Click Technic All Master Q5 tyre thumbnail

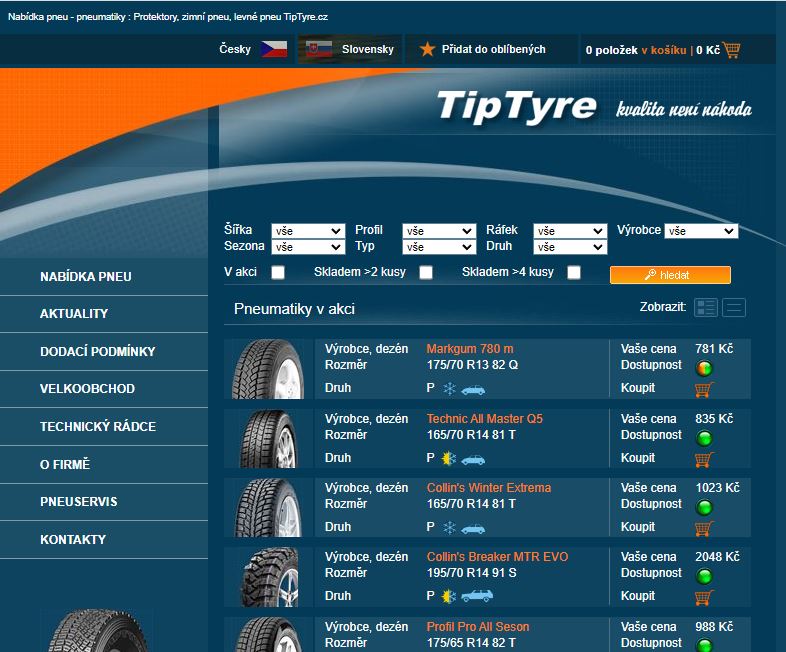pos(268,439)
